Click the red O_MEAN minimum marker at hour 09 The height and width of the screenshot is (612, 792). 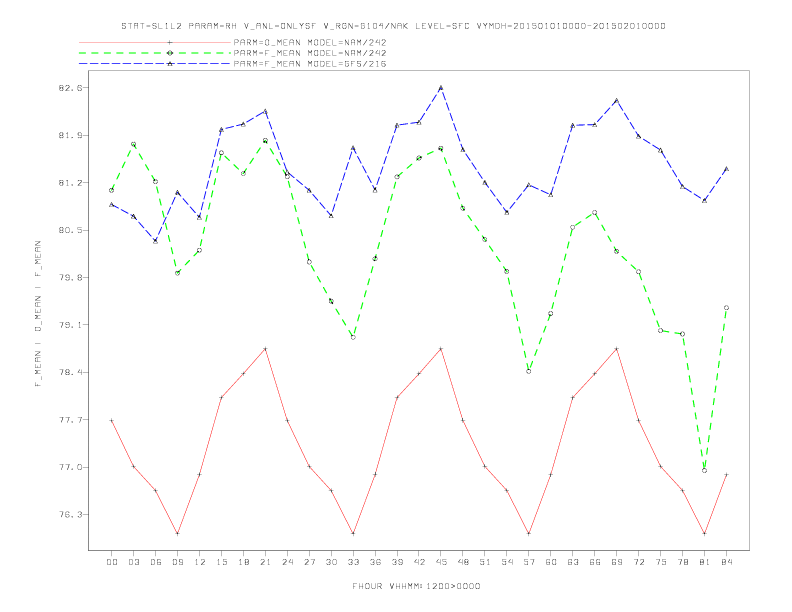coord(177,533)
